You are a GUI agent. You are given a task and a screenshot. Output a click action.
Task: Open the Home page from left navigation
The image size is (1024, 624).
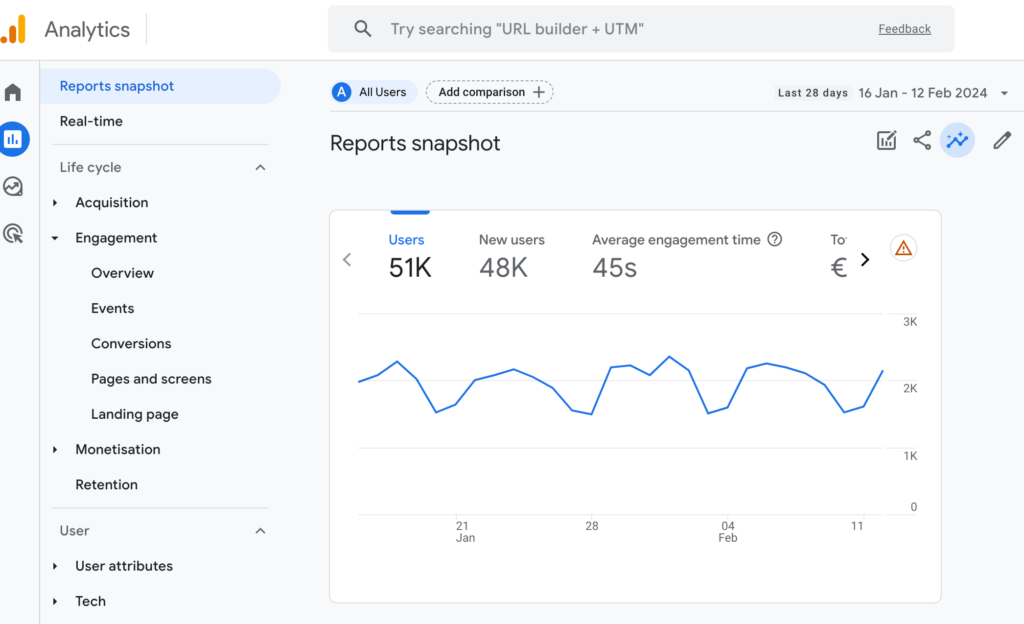(x=14, y=90)
